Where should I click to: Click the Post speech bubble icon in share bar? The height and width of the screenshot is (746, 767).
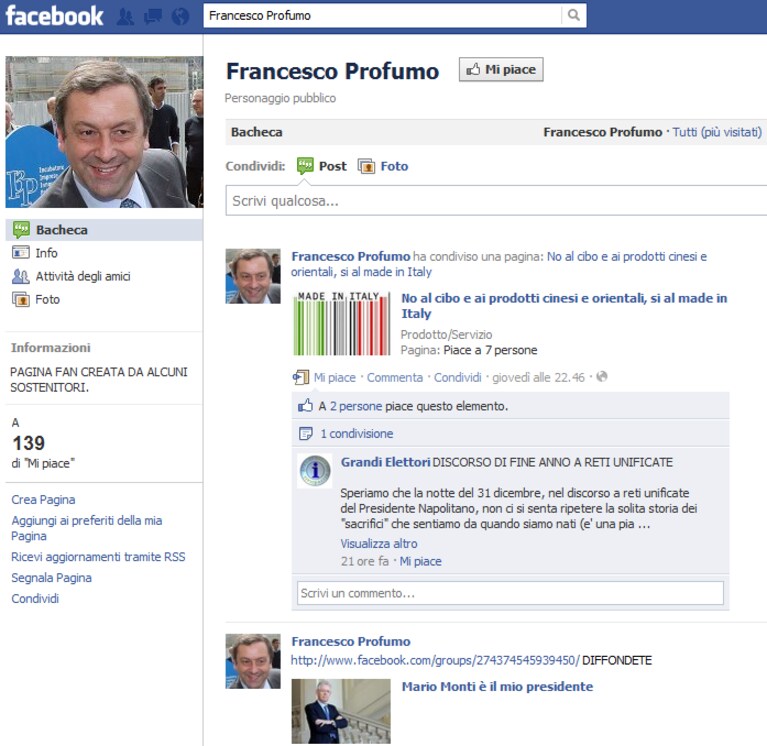tap(305, 166)
